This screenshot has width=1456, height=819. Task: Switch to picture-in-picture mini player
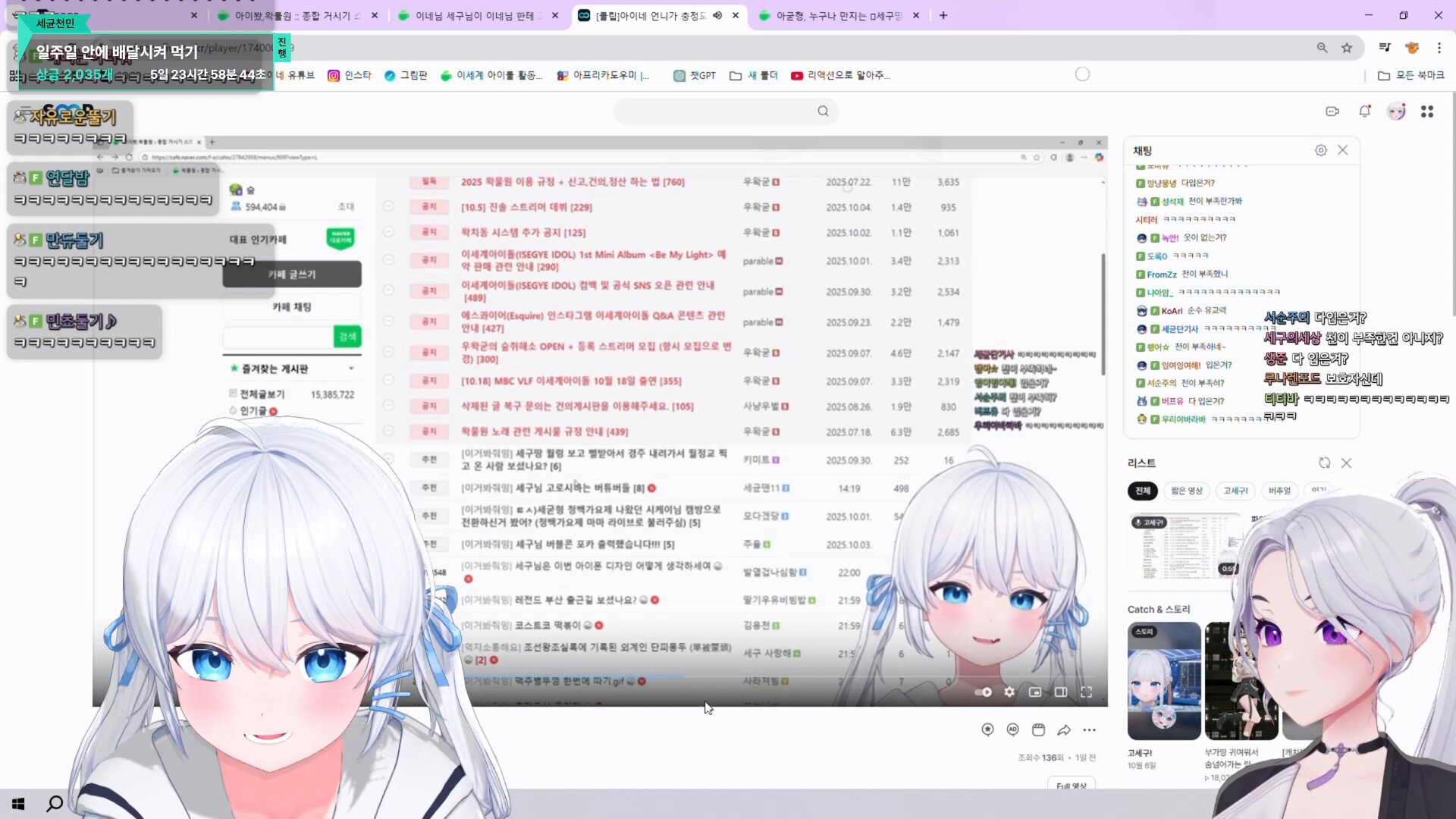tap(1035, 692)
